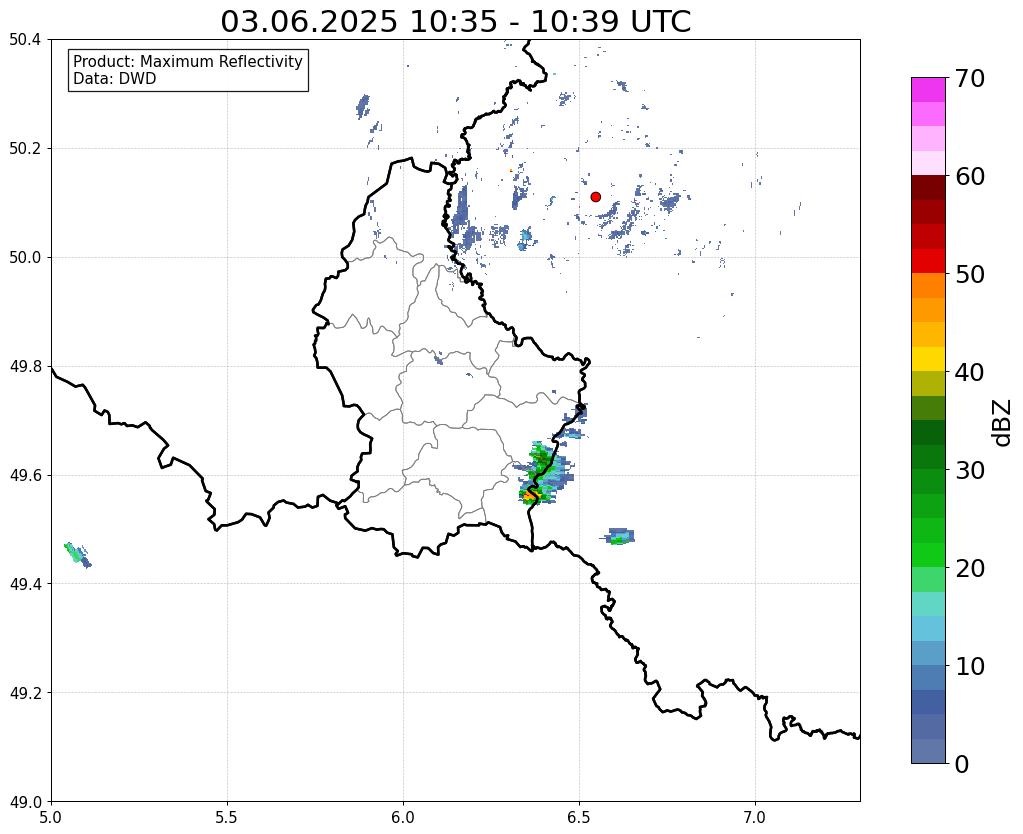
Task: Click the bright green colorbar swatch just above 20
Action: [928, 555]
